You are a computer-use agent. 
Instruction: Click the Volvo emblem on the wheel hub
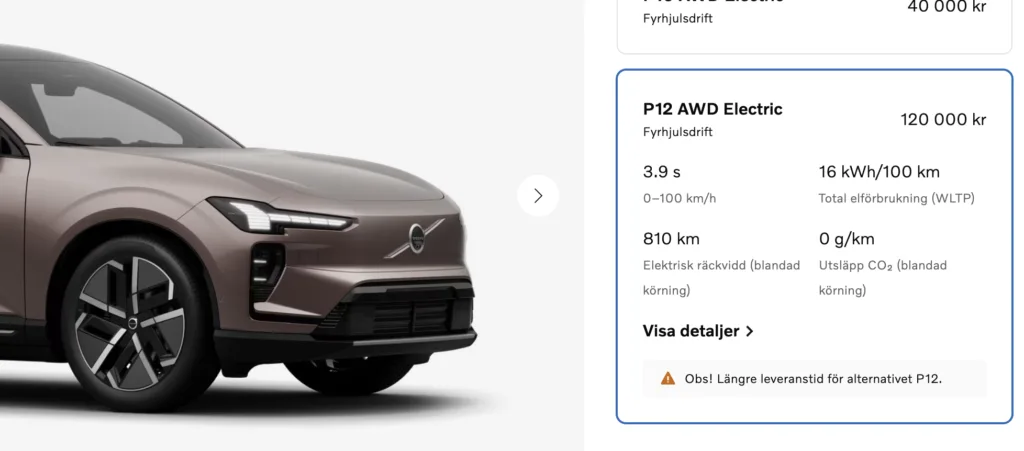pyautogui.click(x=131, y=324)
